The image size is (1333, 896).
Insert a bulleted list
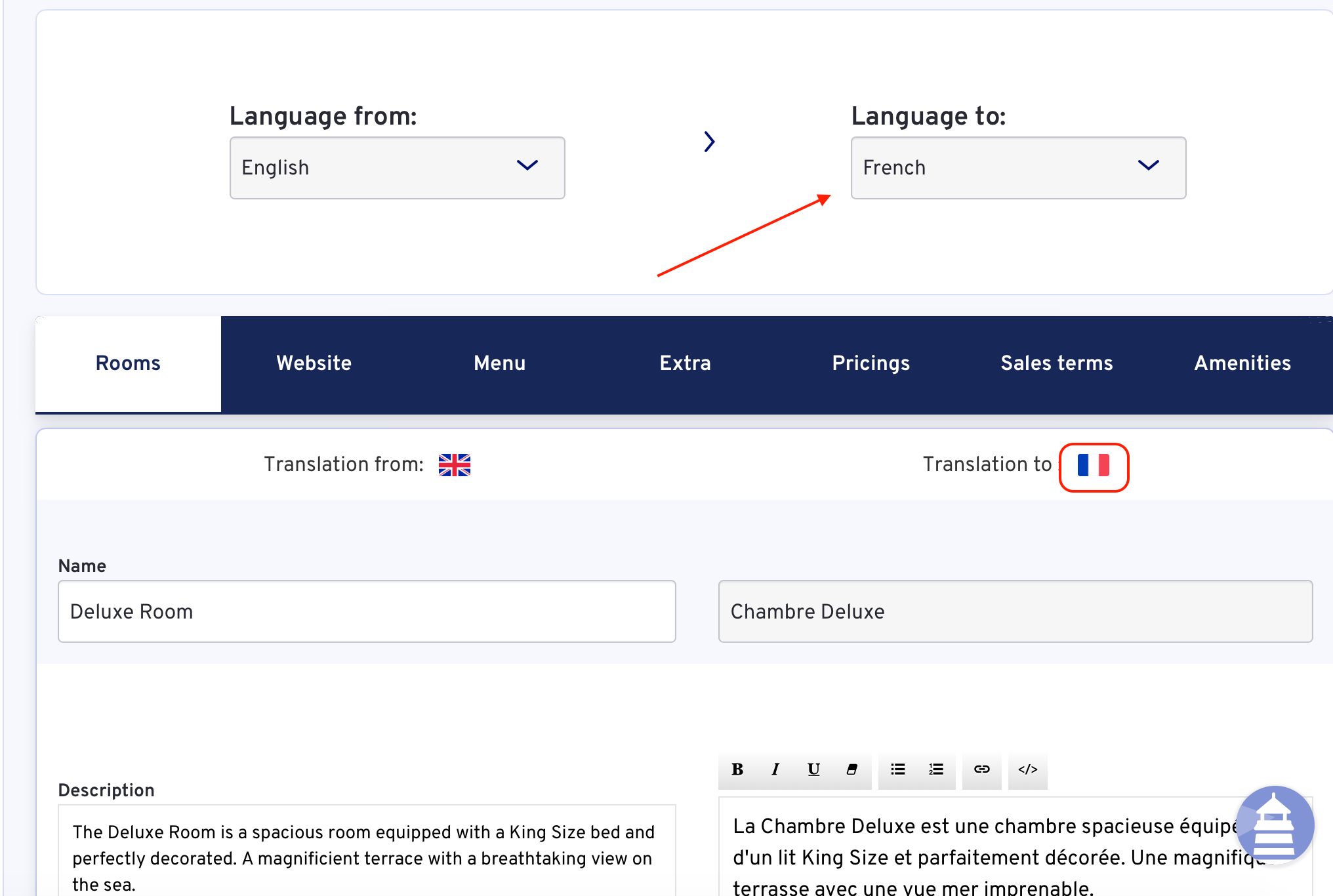pyautogui.click(x=897, y=769)
